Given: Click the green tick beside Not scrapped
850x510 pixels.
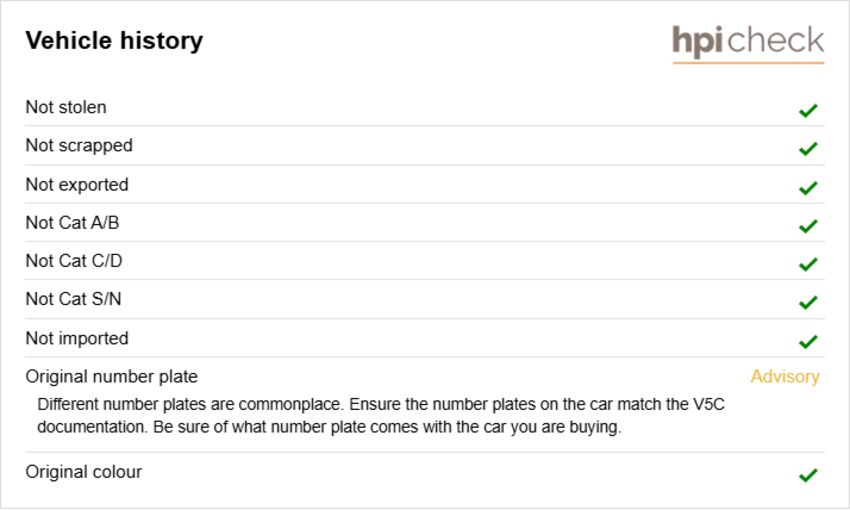Looking at the screenshot, I should pyautogui.click(x=808, y=148).
